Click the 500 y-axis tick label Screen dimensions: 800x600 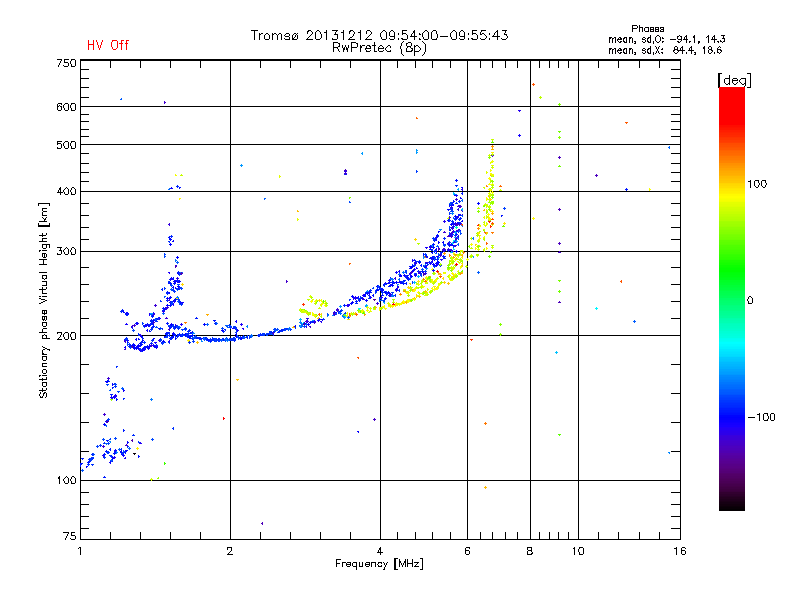click(66, 145)
